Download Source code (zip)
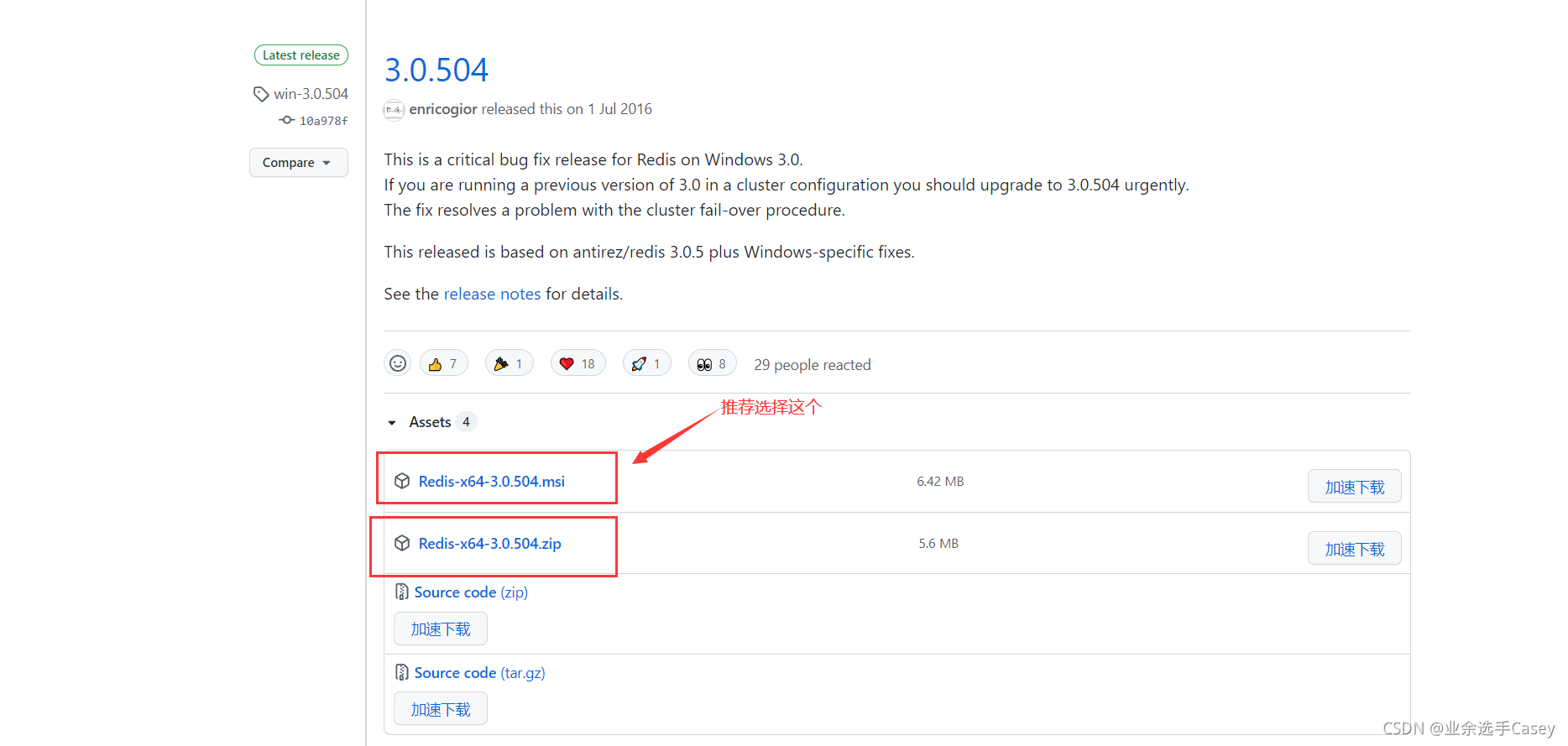 tap(471, 592)
